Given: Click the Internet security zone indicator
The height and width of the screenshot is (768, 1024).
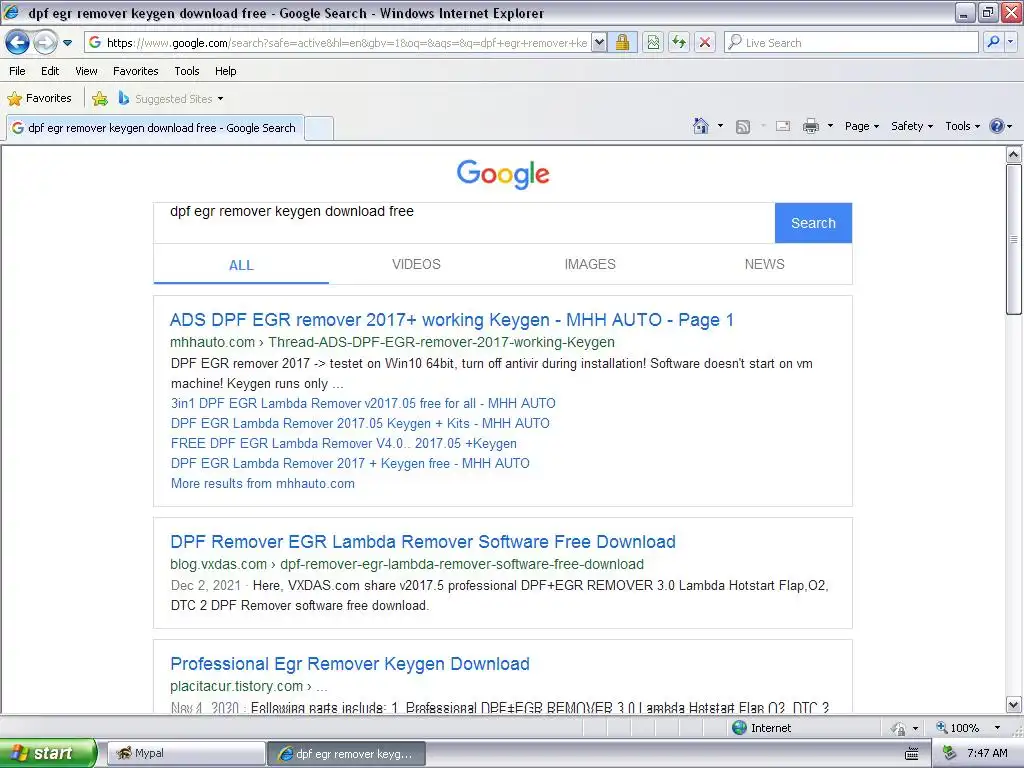Looking at the screenshot, I should (x=761, y=728).
